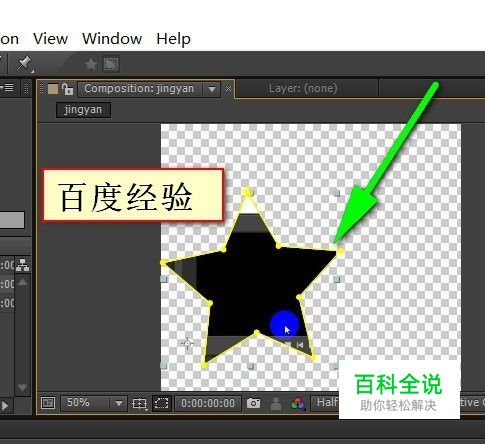The height and width of the screenshot is (444, 485).
Task: Click the scroll up arrow in left panel
Action: pos(22,282)
